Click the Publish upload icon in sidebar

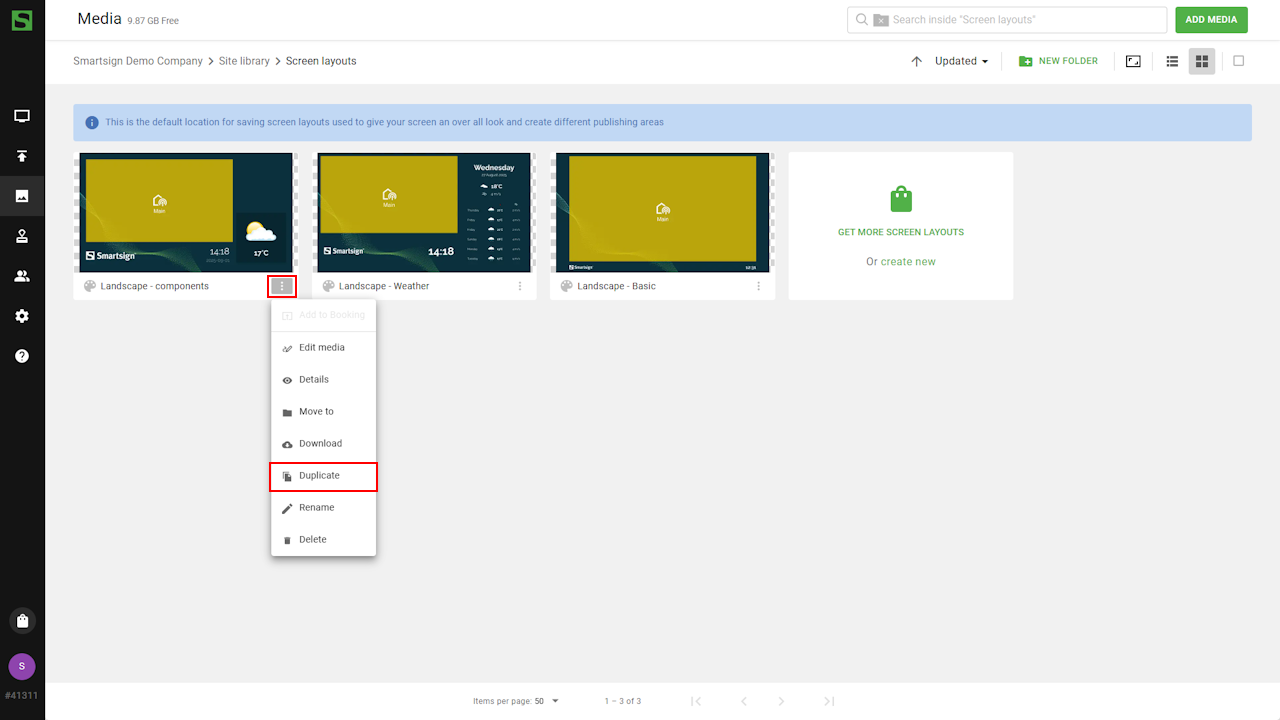click(22, 156)
